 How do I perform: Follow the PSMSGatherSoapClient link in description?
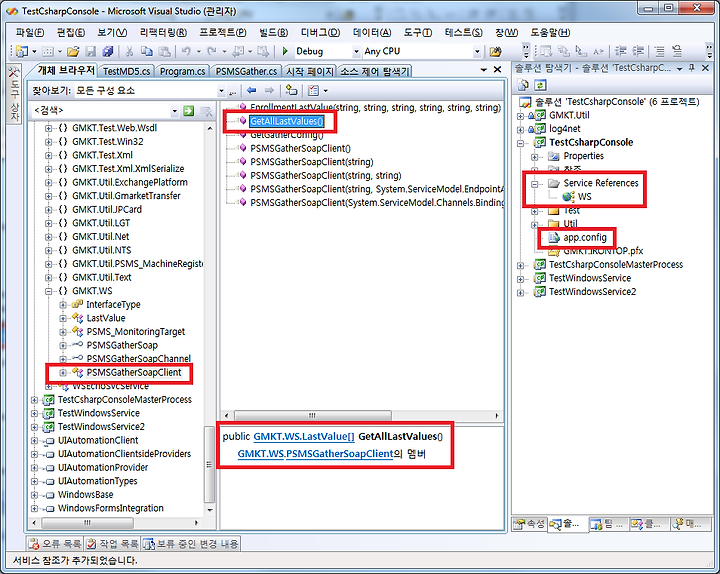340,454
